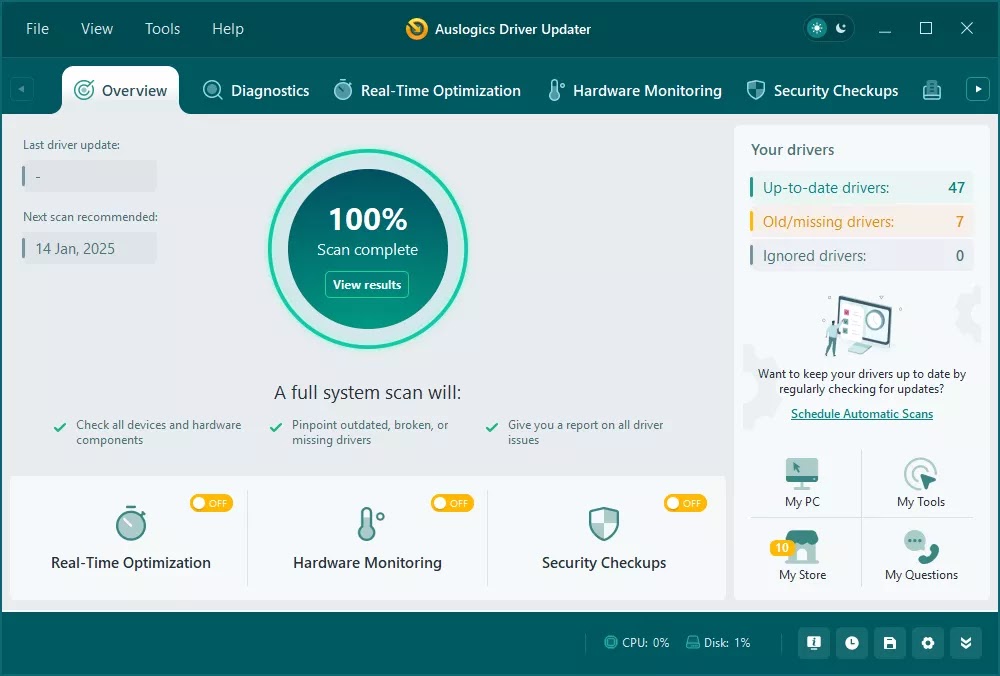Open Schedule Automatic Scans link
This screenshot has width=1000, height=676.
[860, 413]
